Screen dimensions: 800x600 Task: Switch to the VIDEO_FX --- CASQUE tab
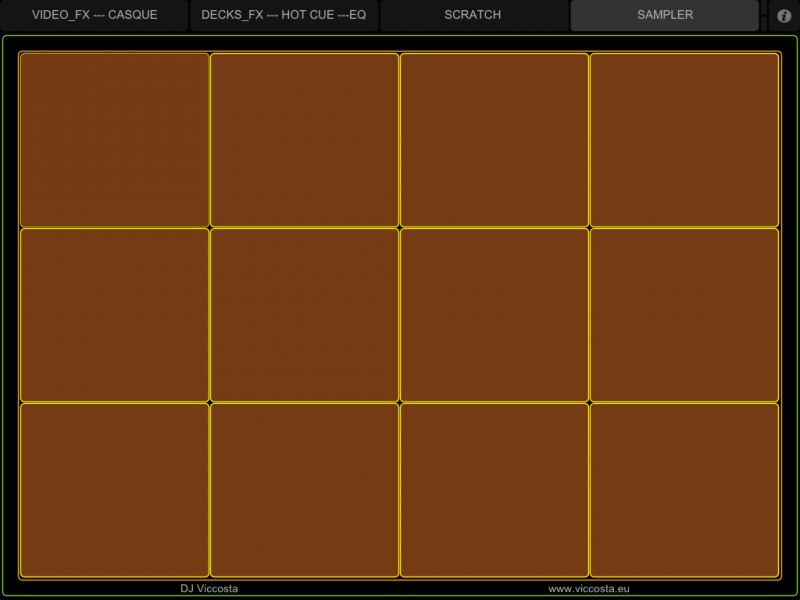pyautogui.click(x=94, y=16)
